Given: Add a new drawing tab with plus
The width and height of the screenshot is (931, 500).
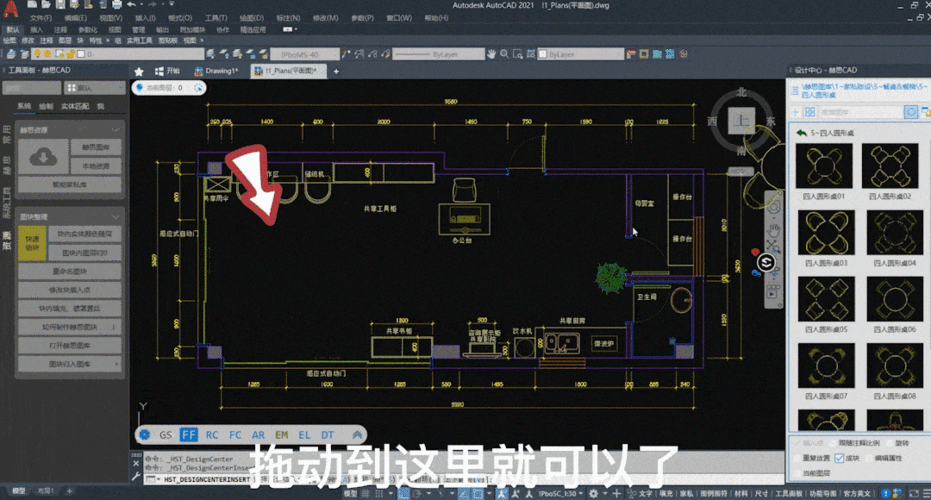Looking at the screenshot, I should tap(336, 71).
